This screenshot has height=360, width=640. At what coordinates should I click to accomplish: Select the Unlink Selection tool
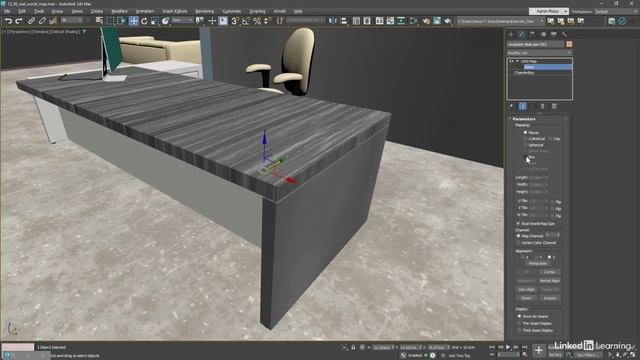42,21
